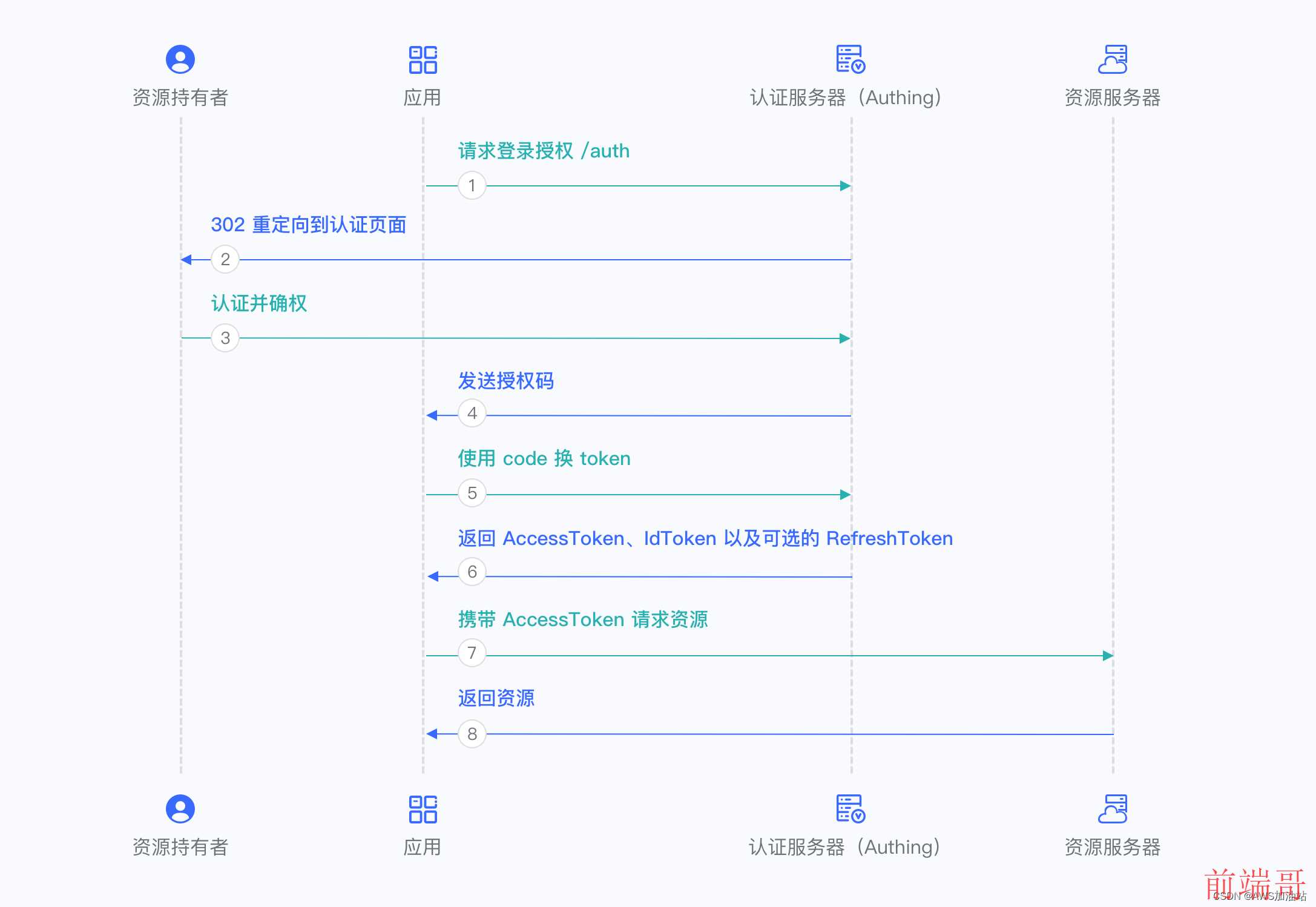Select the bottom 应用 label
Screen dimensions: 1316x907
pyautogui.click(x=423, y=847)
